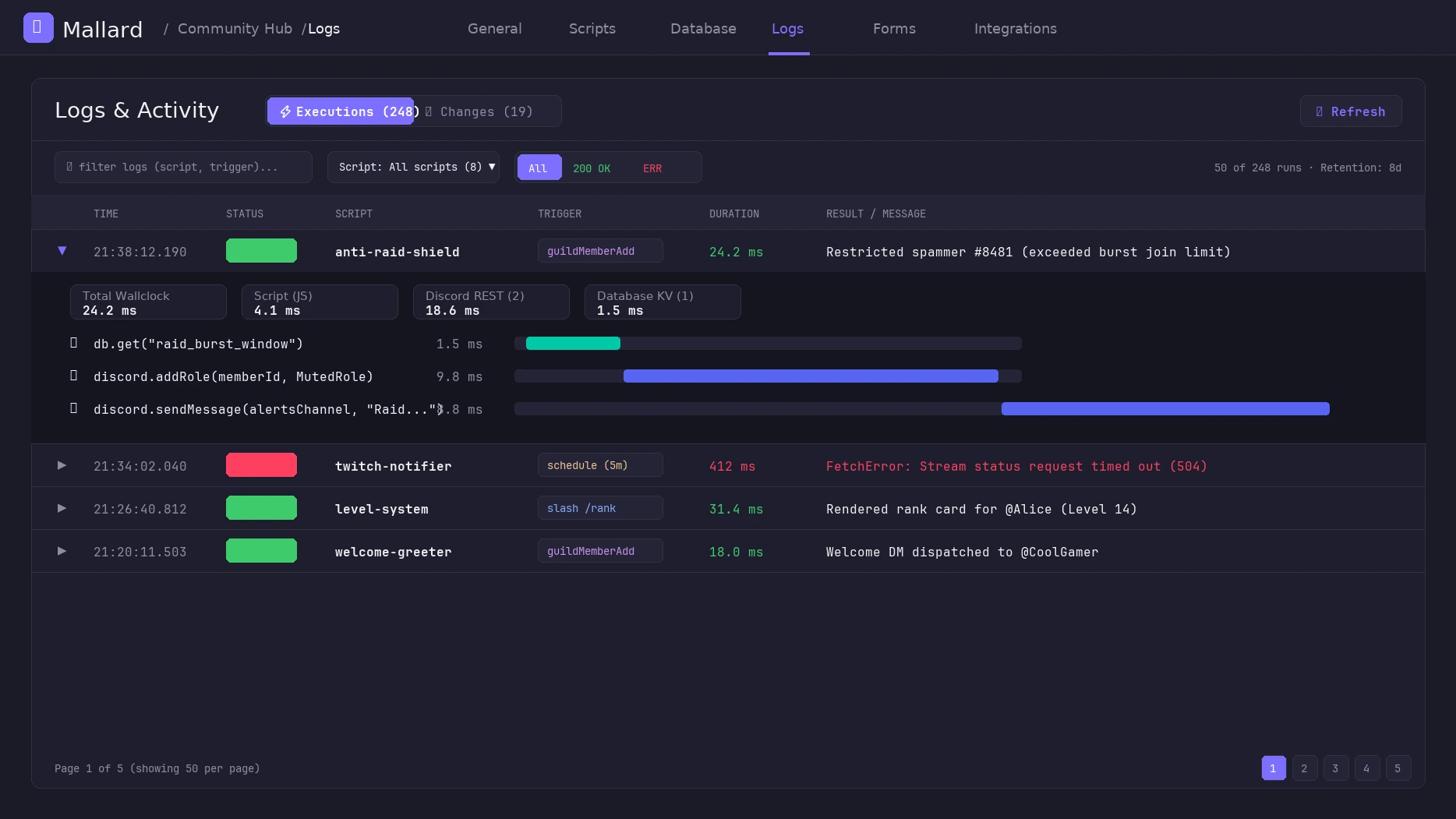
Task: Expand the level-system log row
Action: (x=62, y=508)
